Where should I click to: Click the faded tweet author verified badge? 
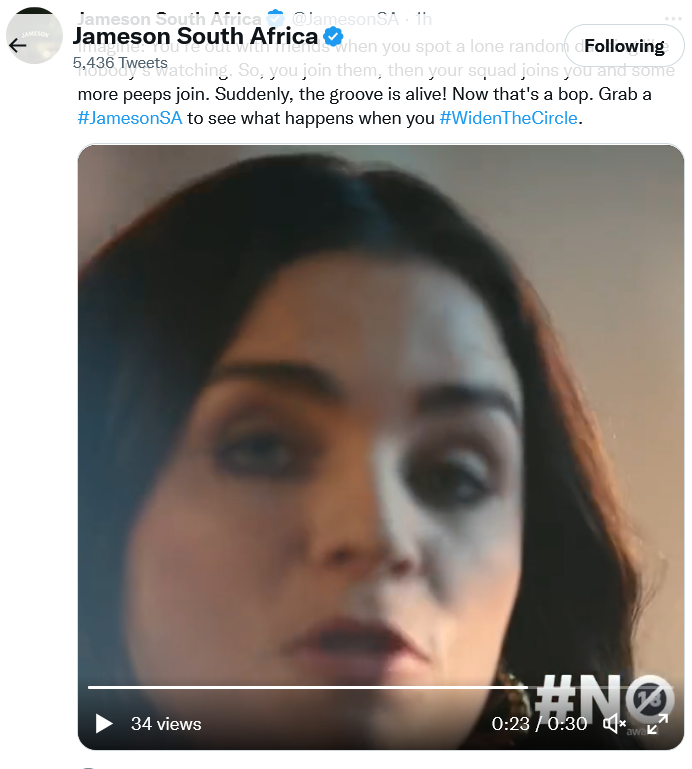[277, 19]
